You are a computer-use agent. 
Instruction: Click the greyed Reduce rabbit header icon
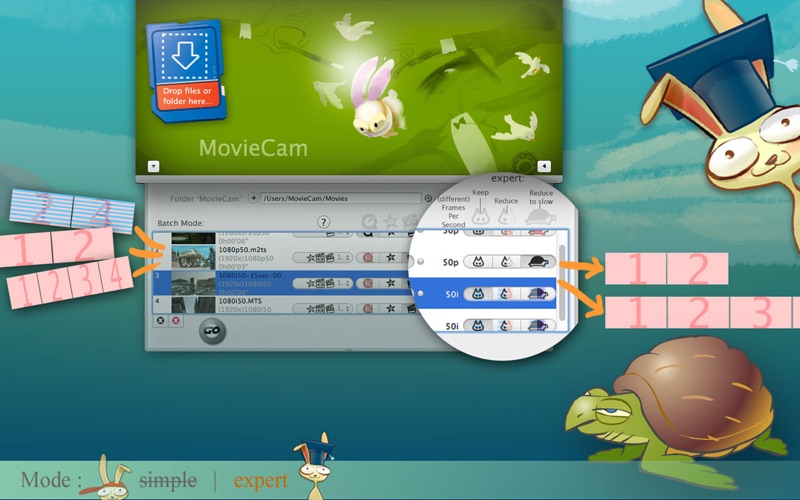[506, 216]
